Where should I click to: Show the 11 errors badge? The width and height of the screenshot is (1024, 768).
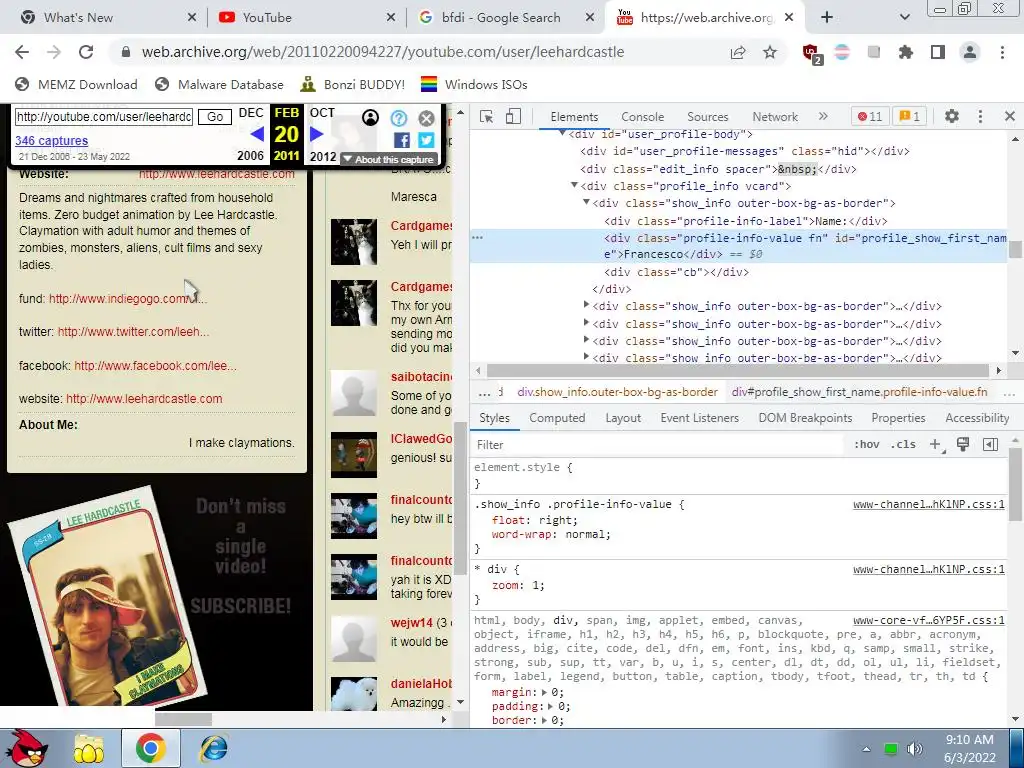pos(870,116)
